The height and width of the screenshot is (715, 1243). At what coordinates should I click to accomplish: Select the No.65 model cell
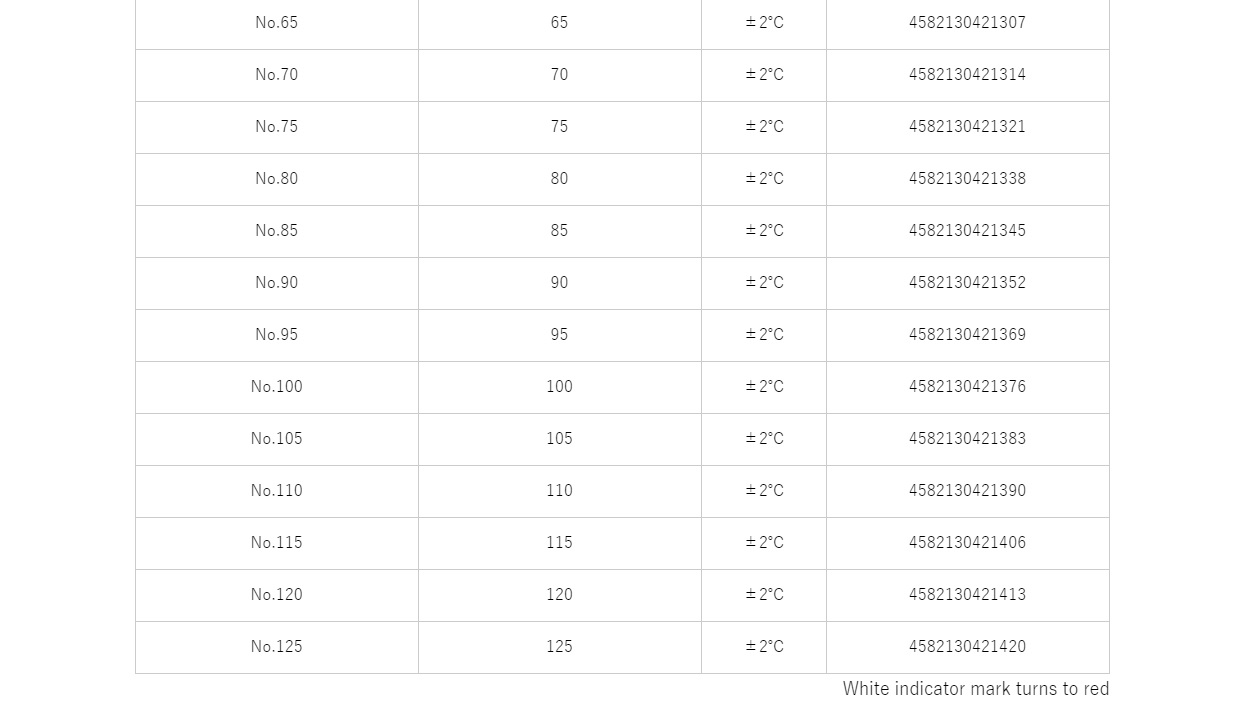[277, 22]
